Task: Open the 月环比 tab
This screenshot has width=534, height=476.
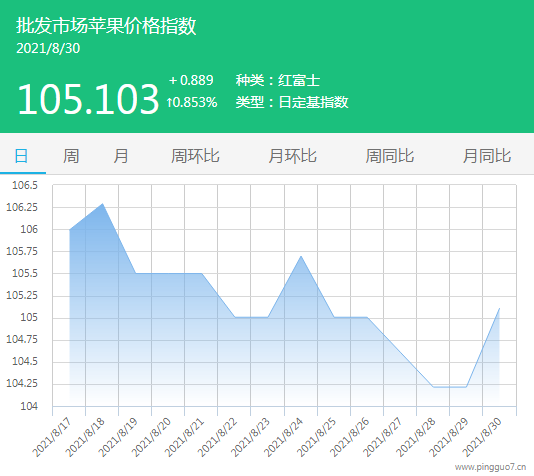Action: (x=292, y=156)
